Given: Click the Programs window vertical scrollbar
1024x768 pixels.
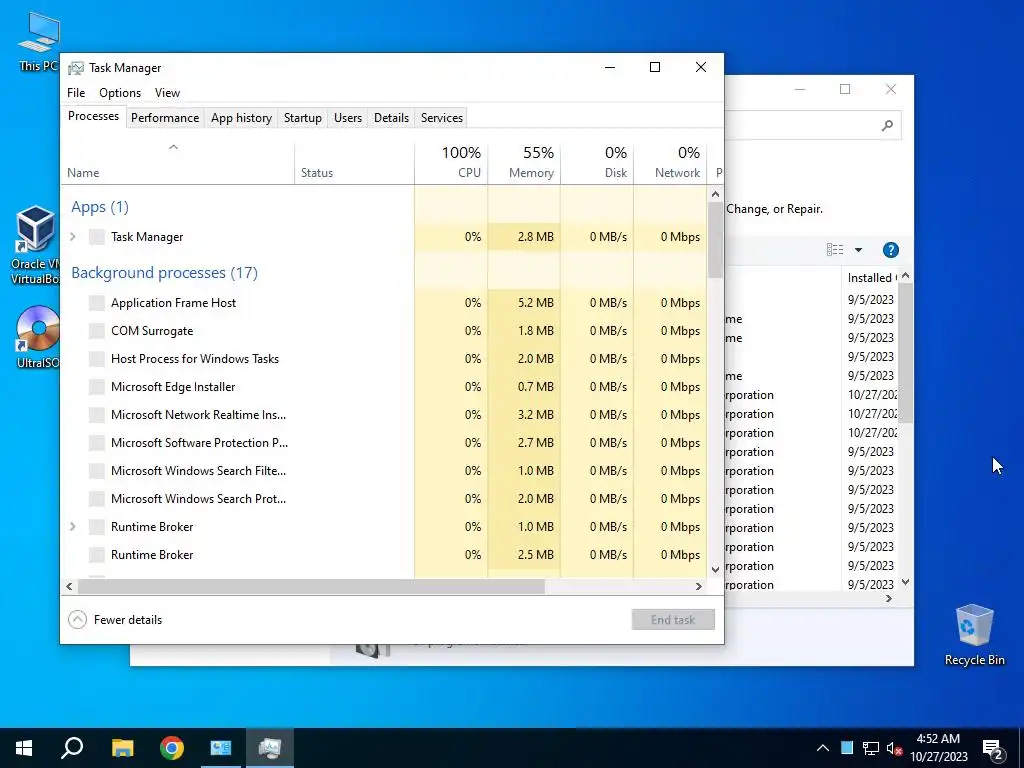Looking at the screenshot, I should [x=905, y=353].
